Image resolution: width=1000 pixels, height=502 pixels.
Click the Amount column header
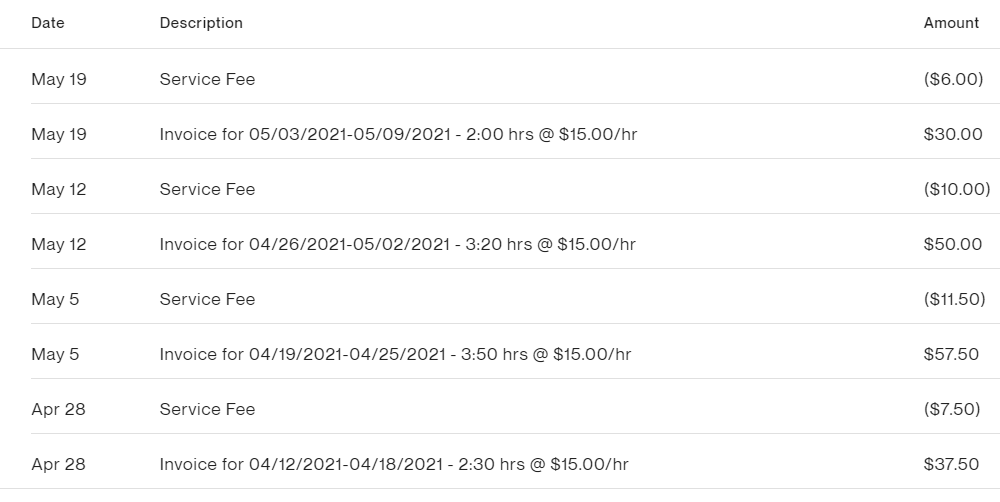pyautogui.click(x=951, y=23)
